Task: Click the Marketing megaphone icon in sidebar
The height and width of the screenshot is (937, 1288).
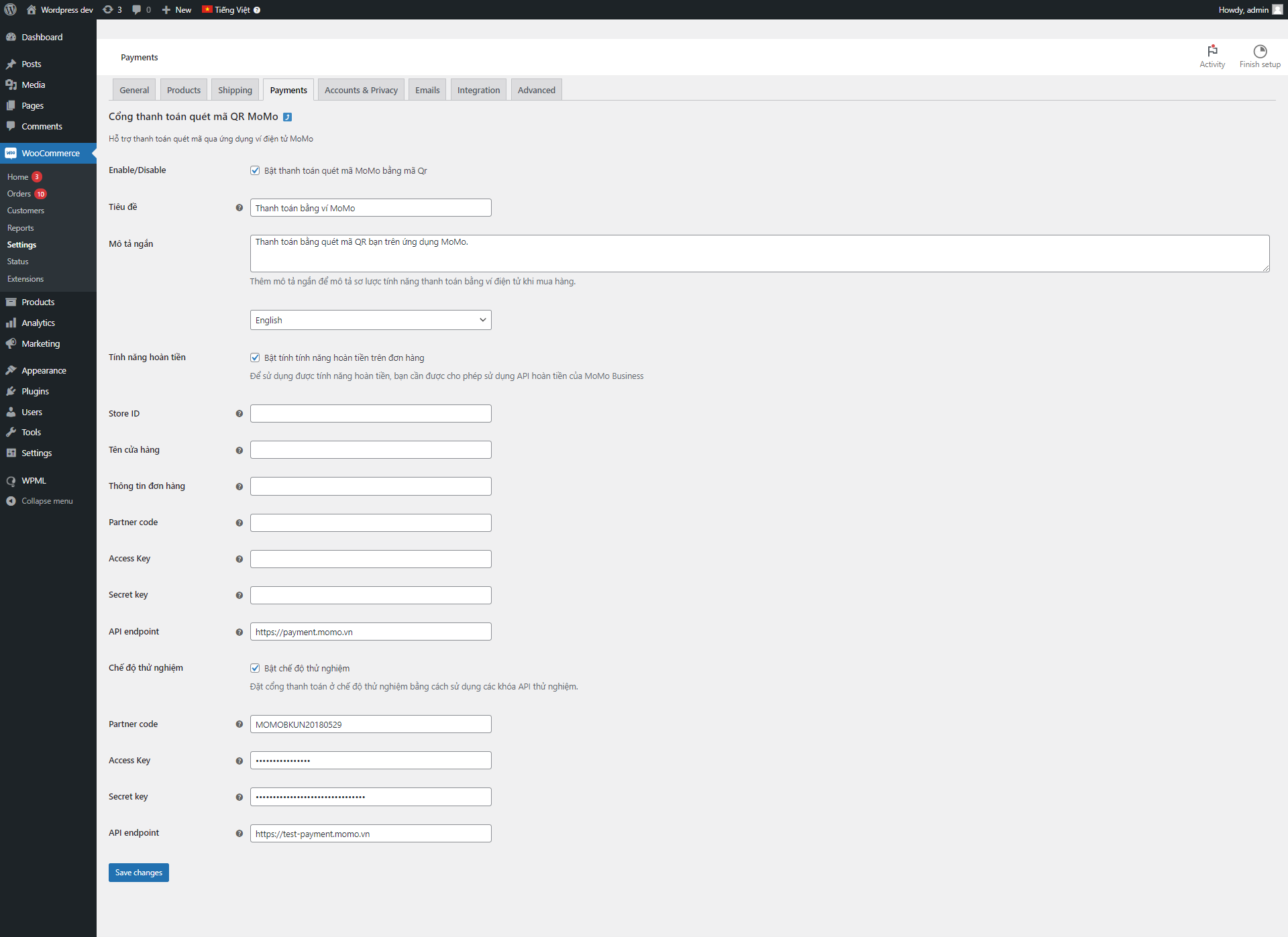Action: [x=11, y=343]
